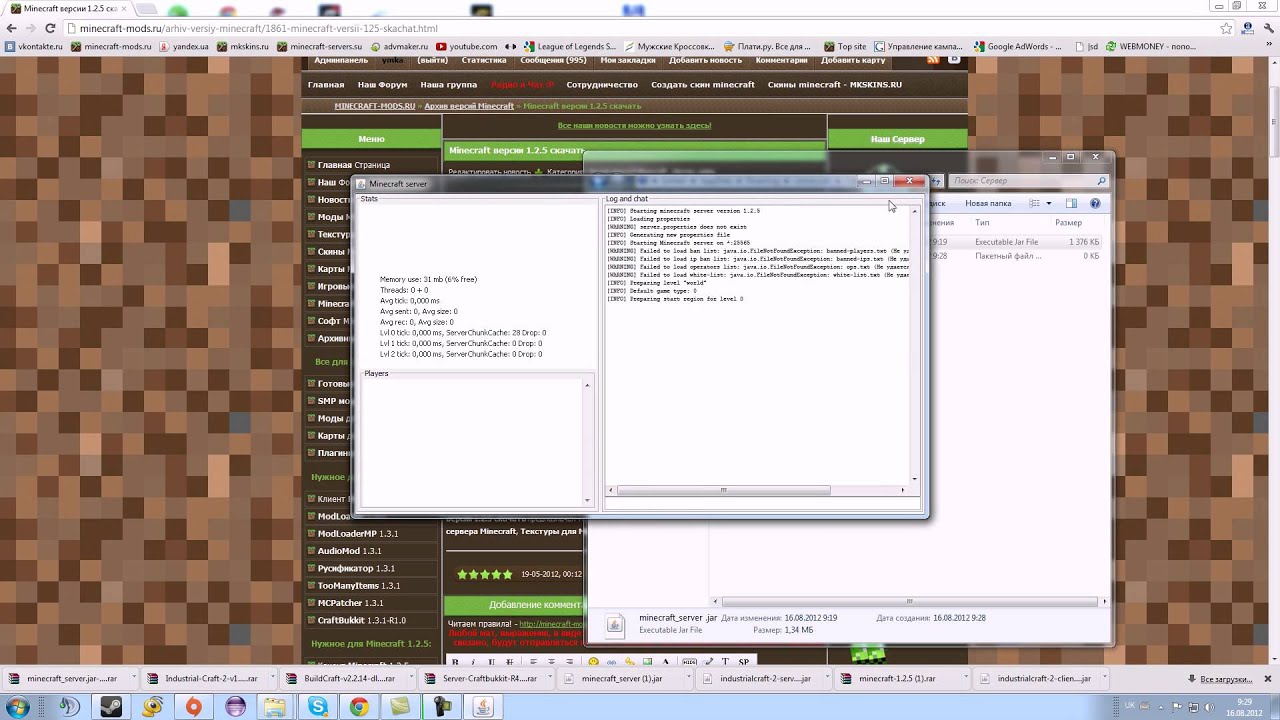Open the Explorer view options dropdown arrow
1280x720 pixels.
pyautogui.click(x=1048, y=203)
